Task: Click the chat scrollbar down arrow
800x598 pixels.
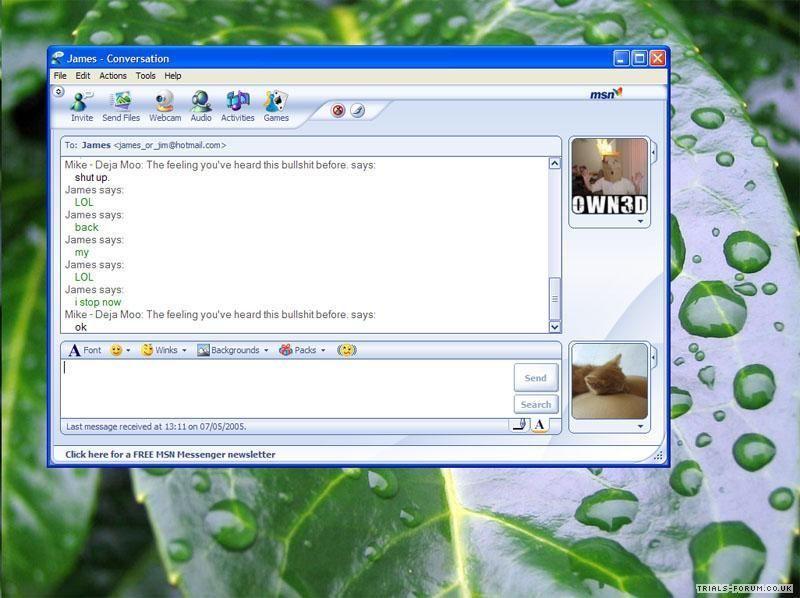Action: pyautogui.click(x=555, y=327)
